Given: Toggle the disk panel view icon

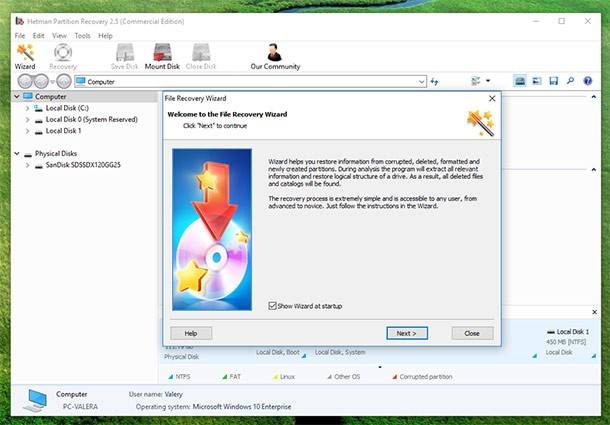Looking at the screenshot, I should click(520, 81).
